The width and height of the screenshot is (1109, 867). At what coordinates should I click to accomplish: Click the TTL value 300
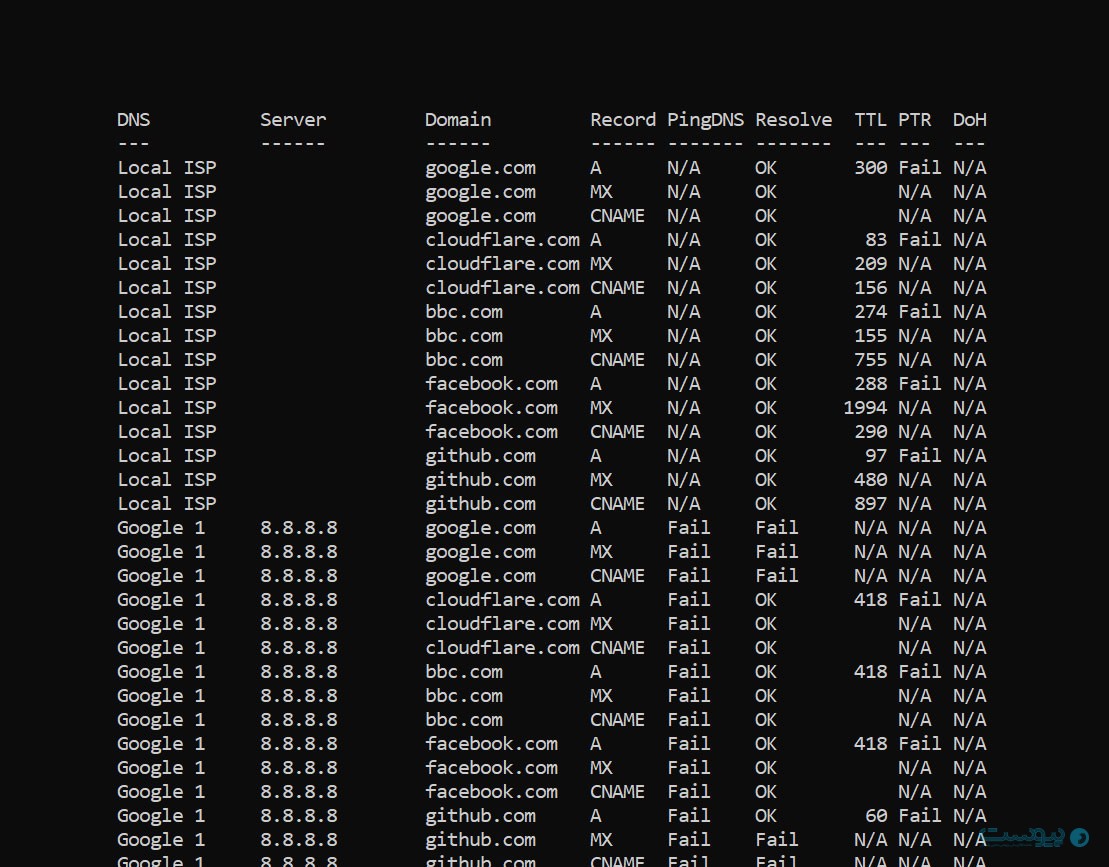(870, 168)
